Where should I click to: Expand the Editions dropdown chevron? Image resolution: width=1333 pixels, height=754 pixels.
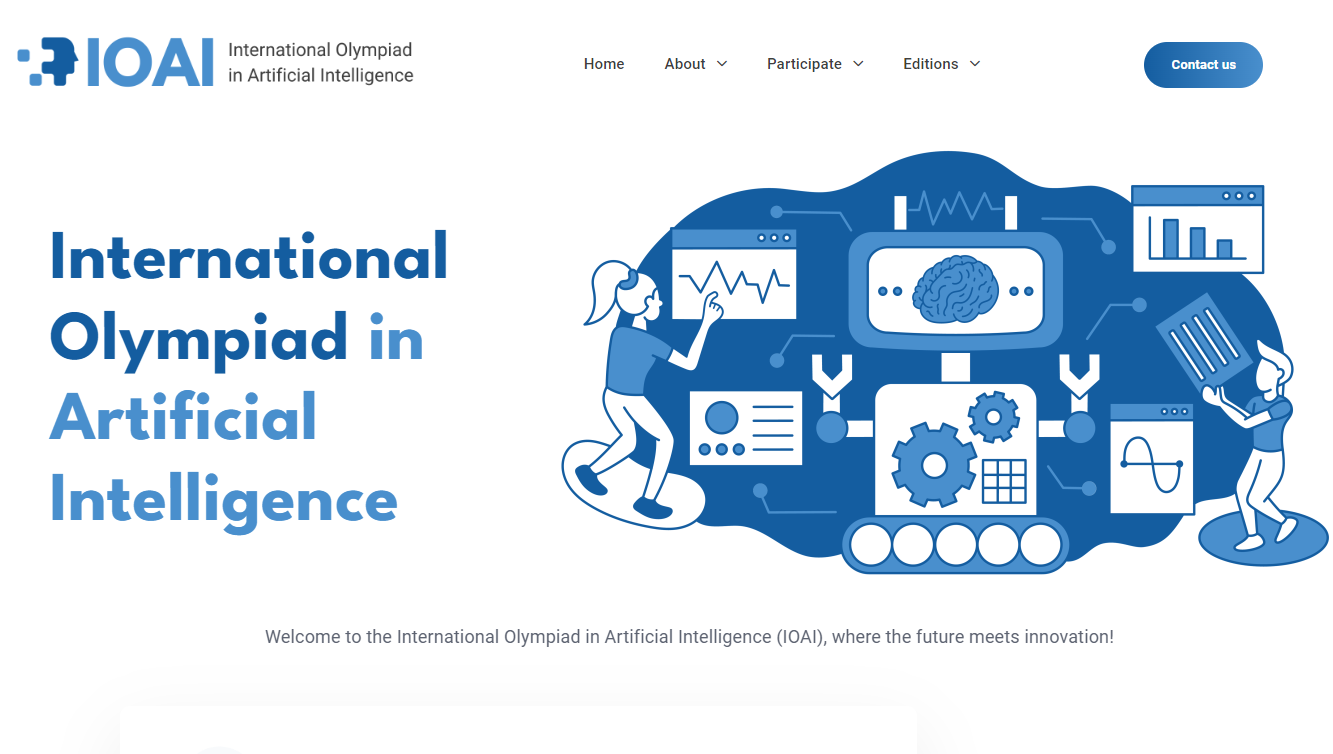[x=975, y=64]
